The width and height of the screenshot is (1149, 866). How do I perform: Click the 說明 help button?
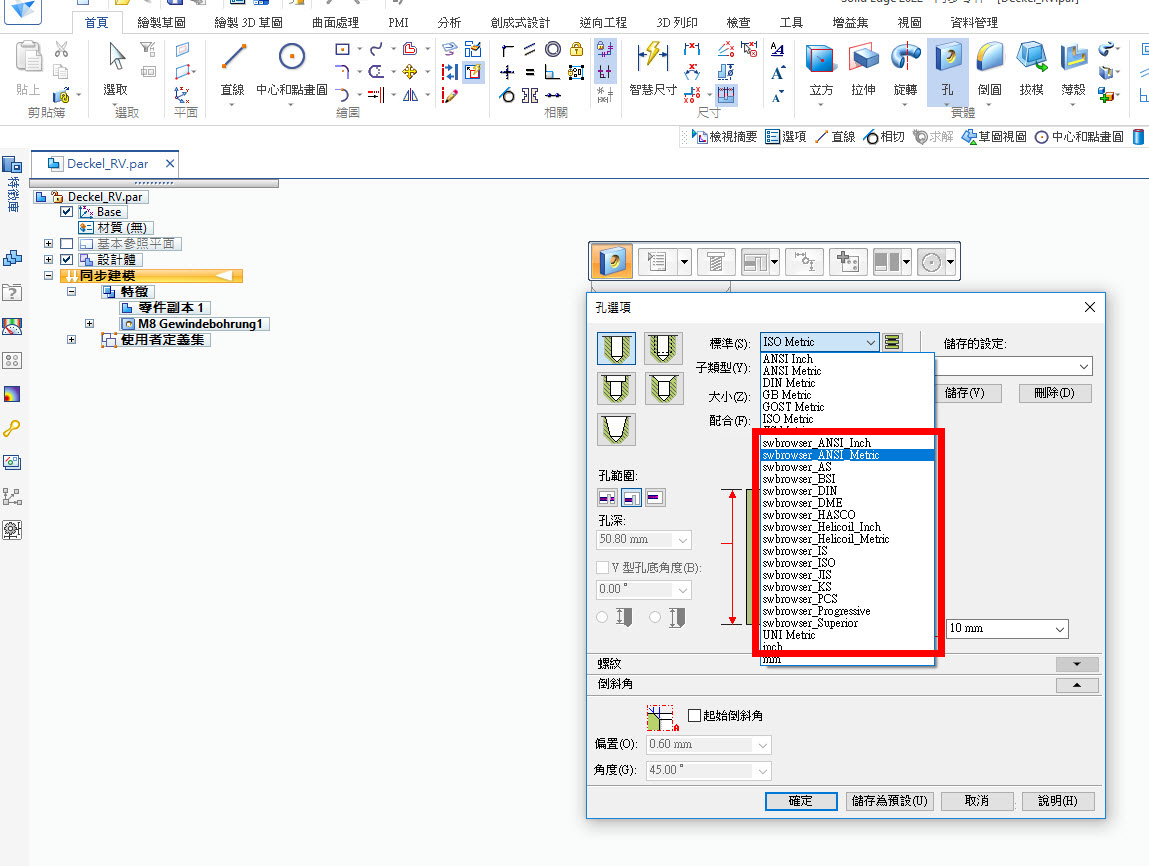(x=1058, y=802)
